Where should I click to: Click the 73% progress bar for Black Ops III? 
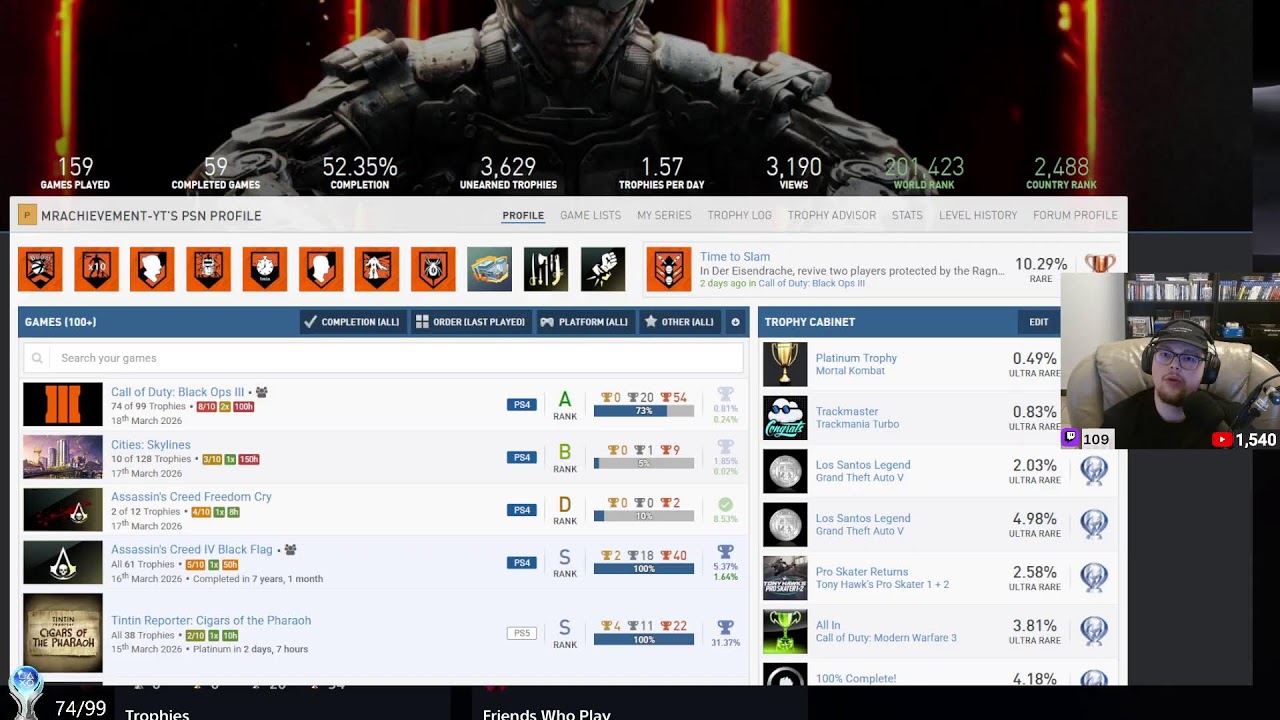[x=644, y=411]
